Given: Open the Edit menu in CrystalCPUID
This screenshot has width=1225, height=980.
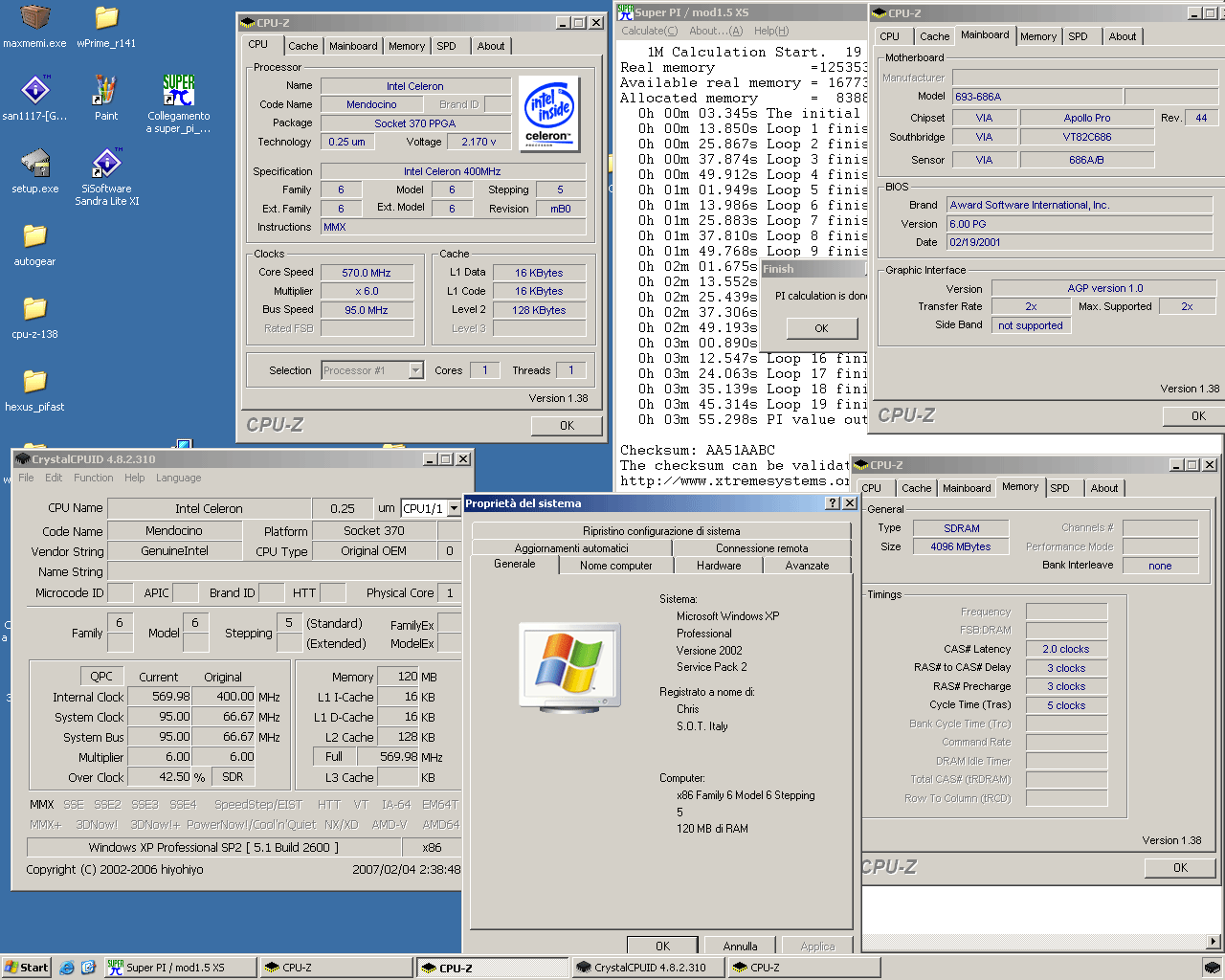Looking at the screenshot, I should tap(54, 478).
